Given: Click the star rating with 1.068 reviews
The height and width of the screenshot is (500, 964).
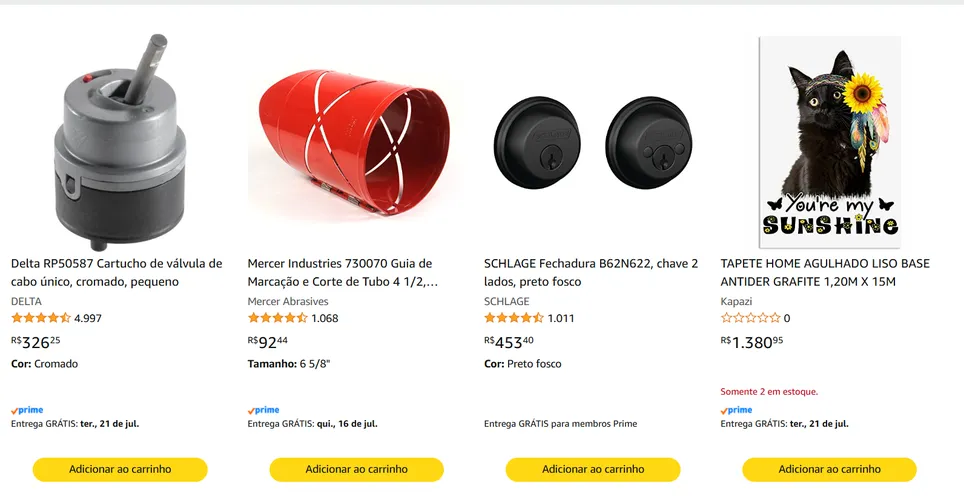Looking at the screenshot, I should click(x=277, y=318).
